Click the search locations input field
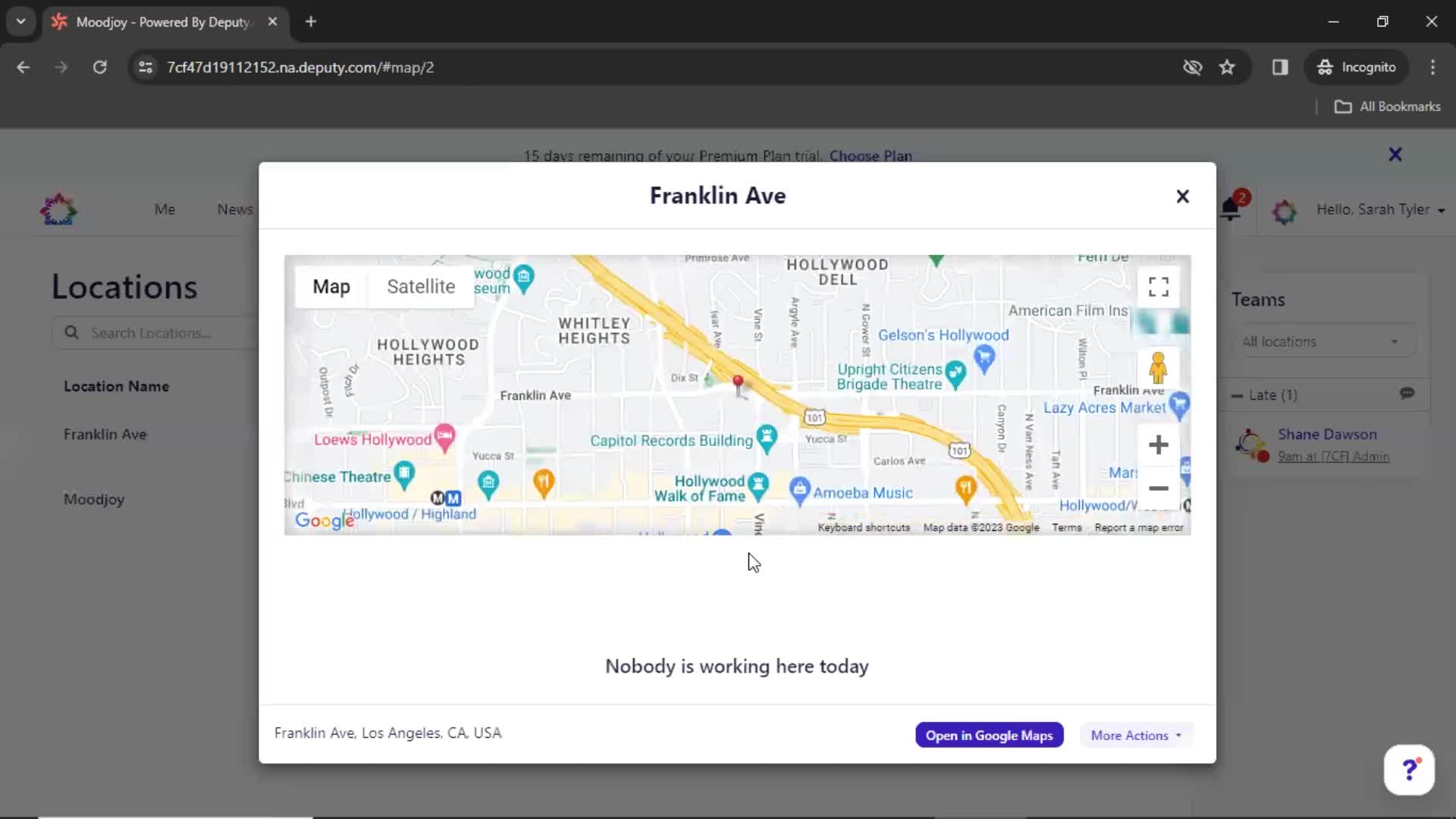The image size is (1456, 819). 160,333
